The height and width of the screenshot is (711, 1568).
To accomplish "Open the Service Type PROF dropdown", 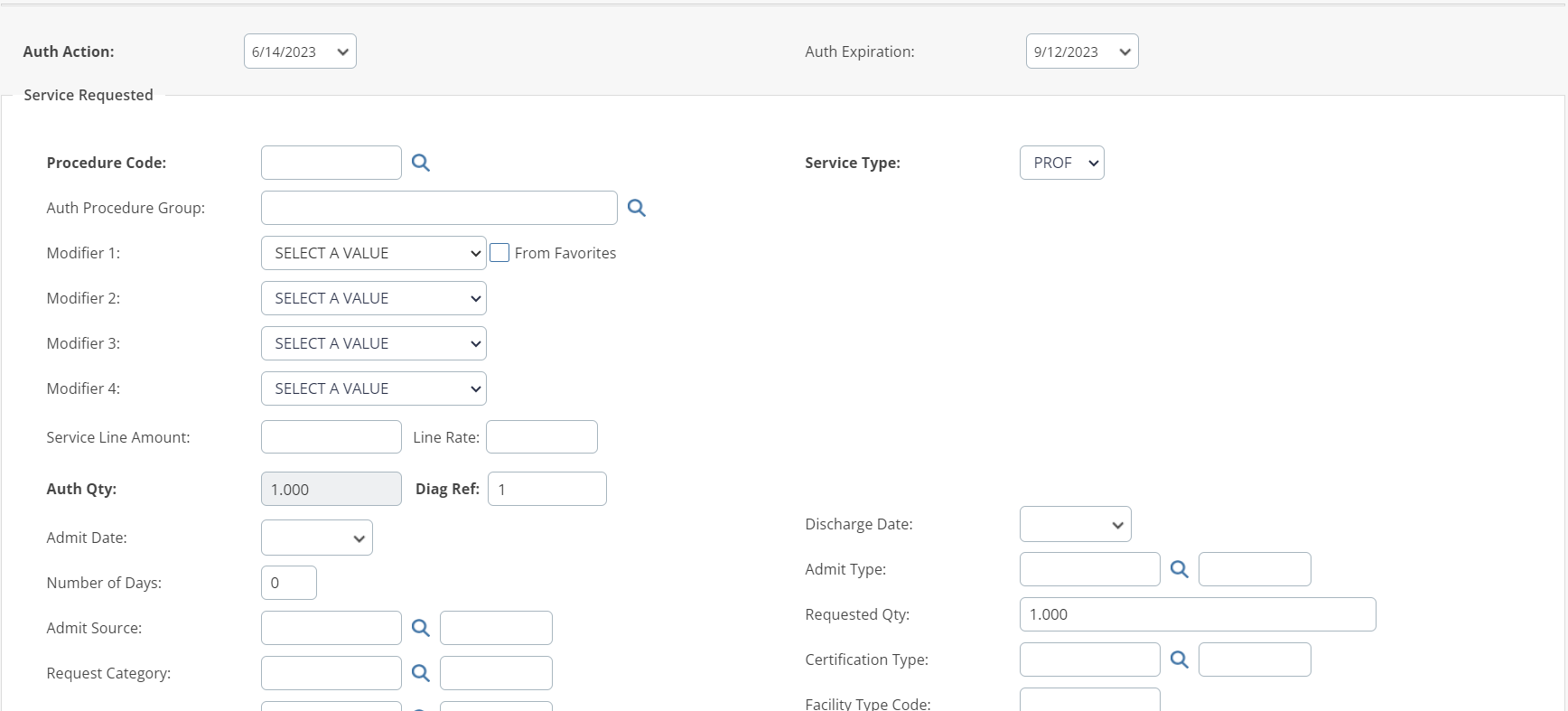I will [1061, 163].
